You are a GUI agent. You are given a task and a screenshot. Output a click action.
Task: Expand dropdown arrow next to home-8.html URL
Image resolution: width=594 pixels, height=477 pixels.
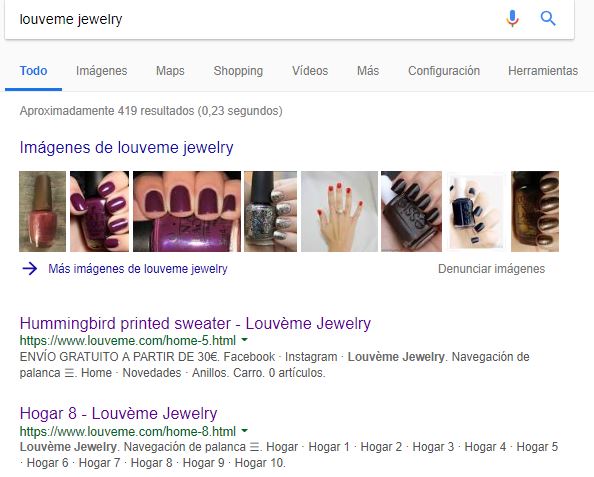click(x=245, y=431)
